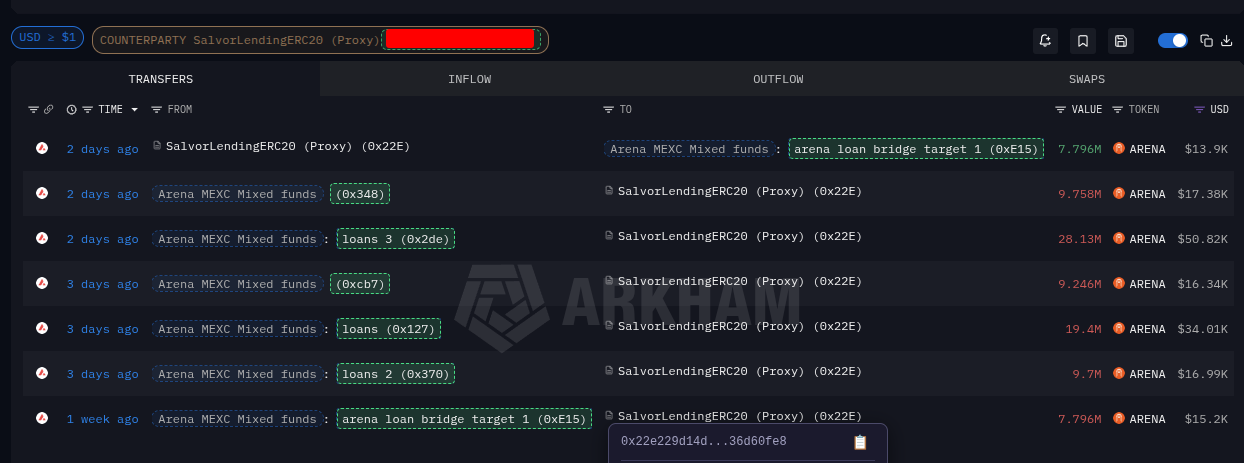
Task: Select the 9.246M value cell
Action: (1079, 284)
